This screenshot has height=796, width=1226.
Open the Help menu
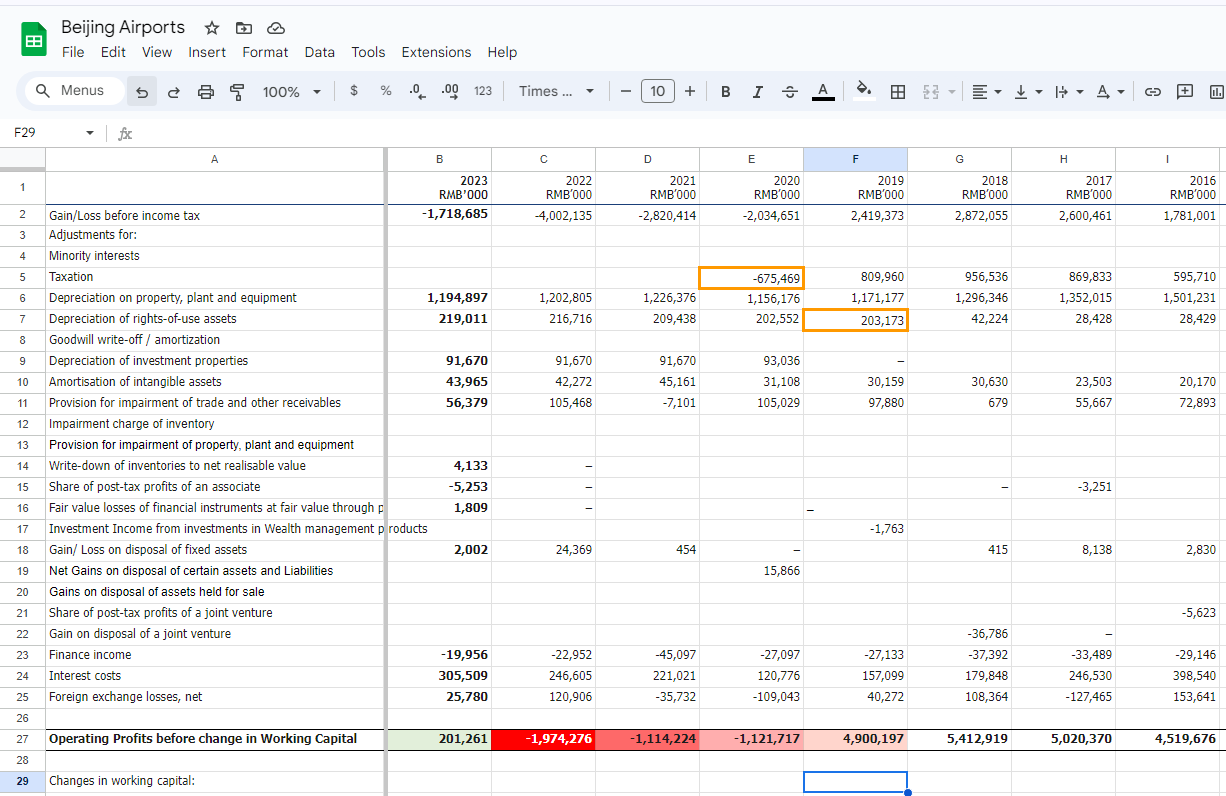click(502, 52)
